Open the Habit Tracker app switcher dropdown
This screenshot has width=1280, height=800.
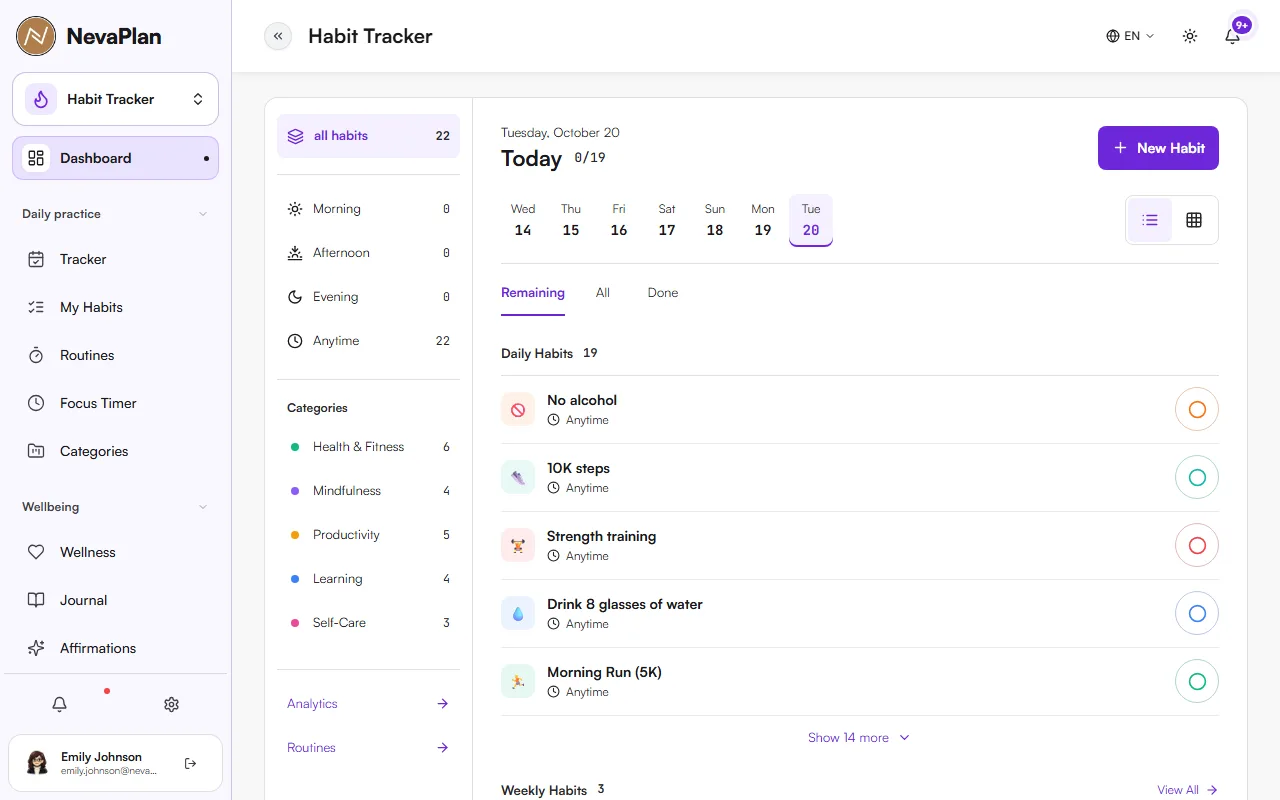[115, 99]
